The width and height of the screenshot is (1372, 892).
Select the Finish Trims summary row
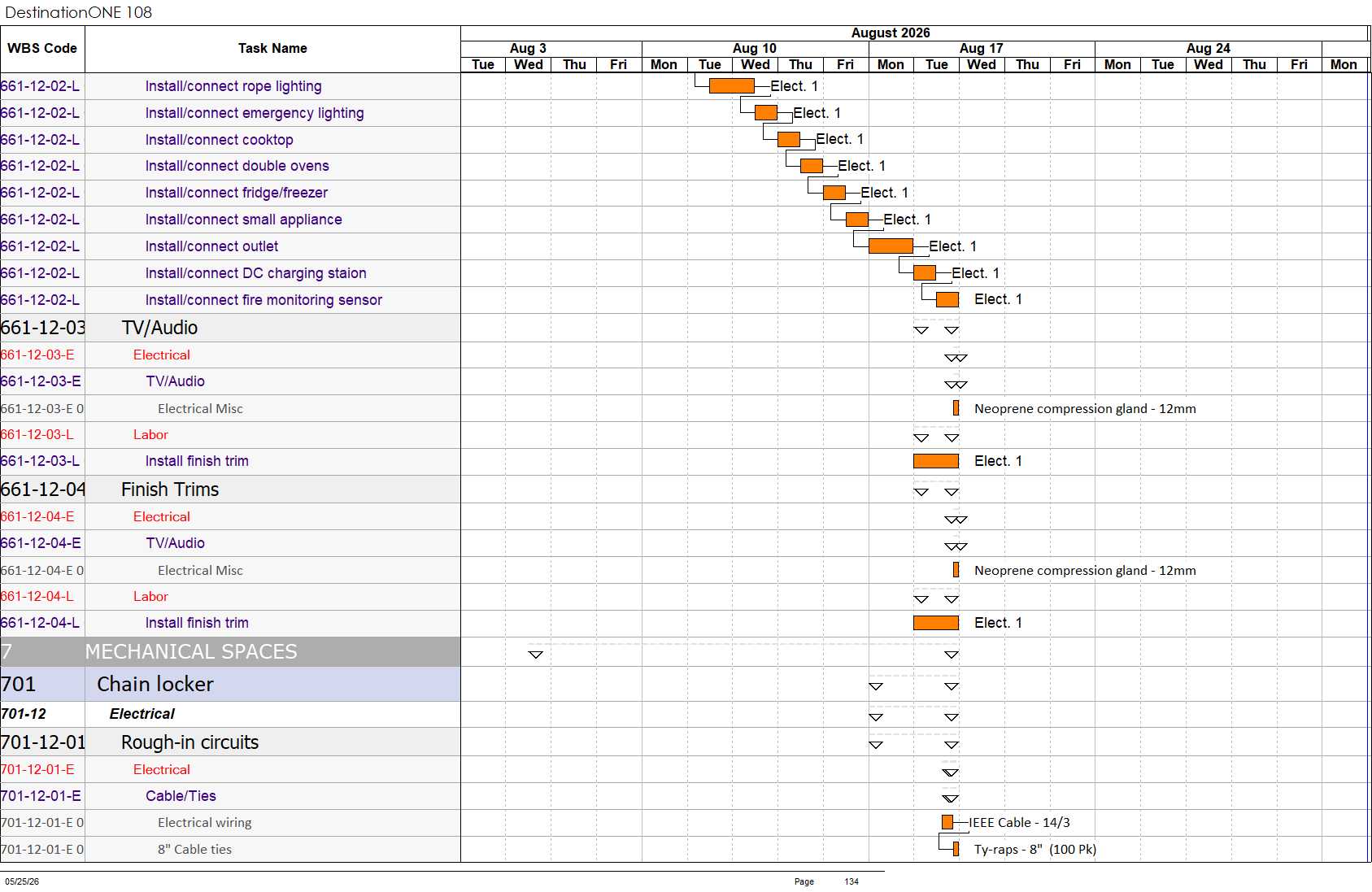tap(230, 490)
